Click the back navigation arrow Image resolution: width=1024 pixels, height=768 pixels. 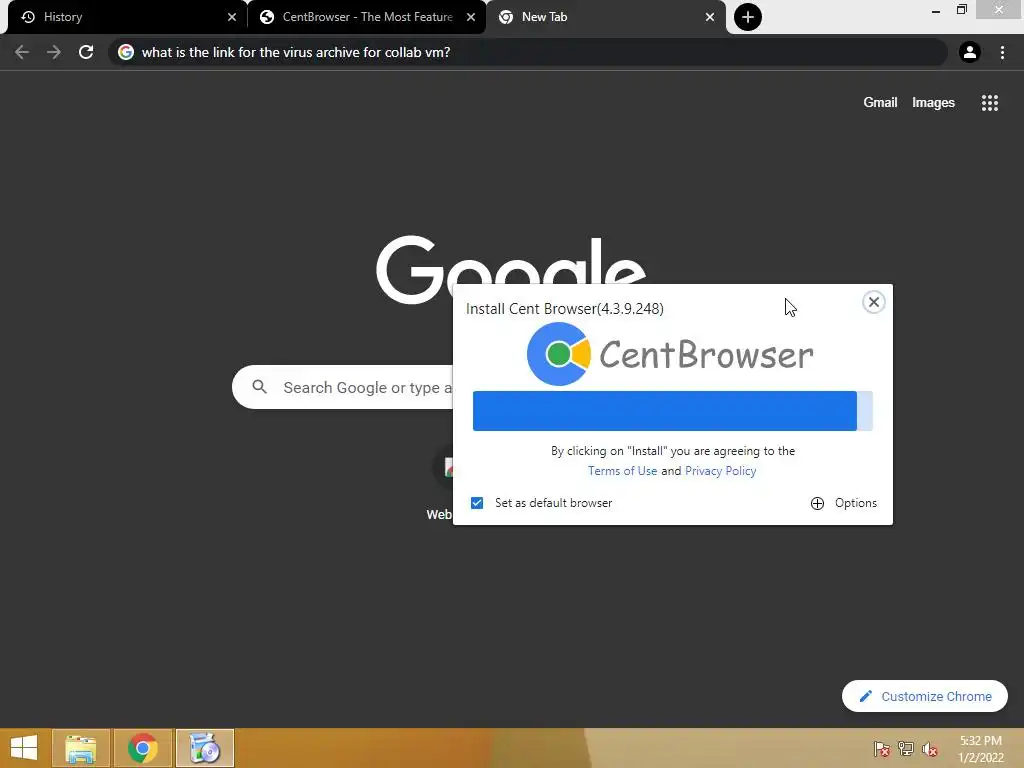[x=22, y=52]
